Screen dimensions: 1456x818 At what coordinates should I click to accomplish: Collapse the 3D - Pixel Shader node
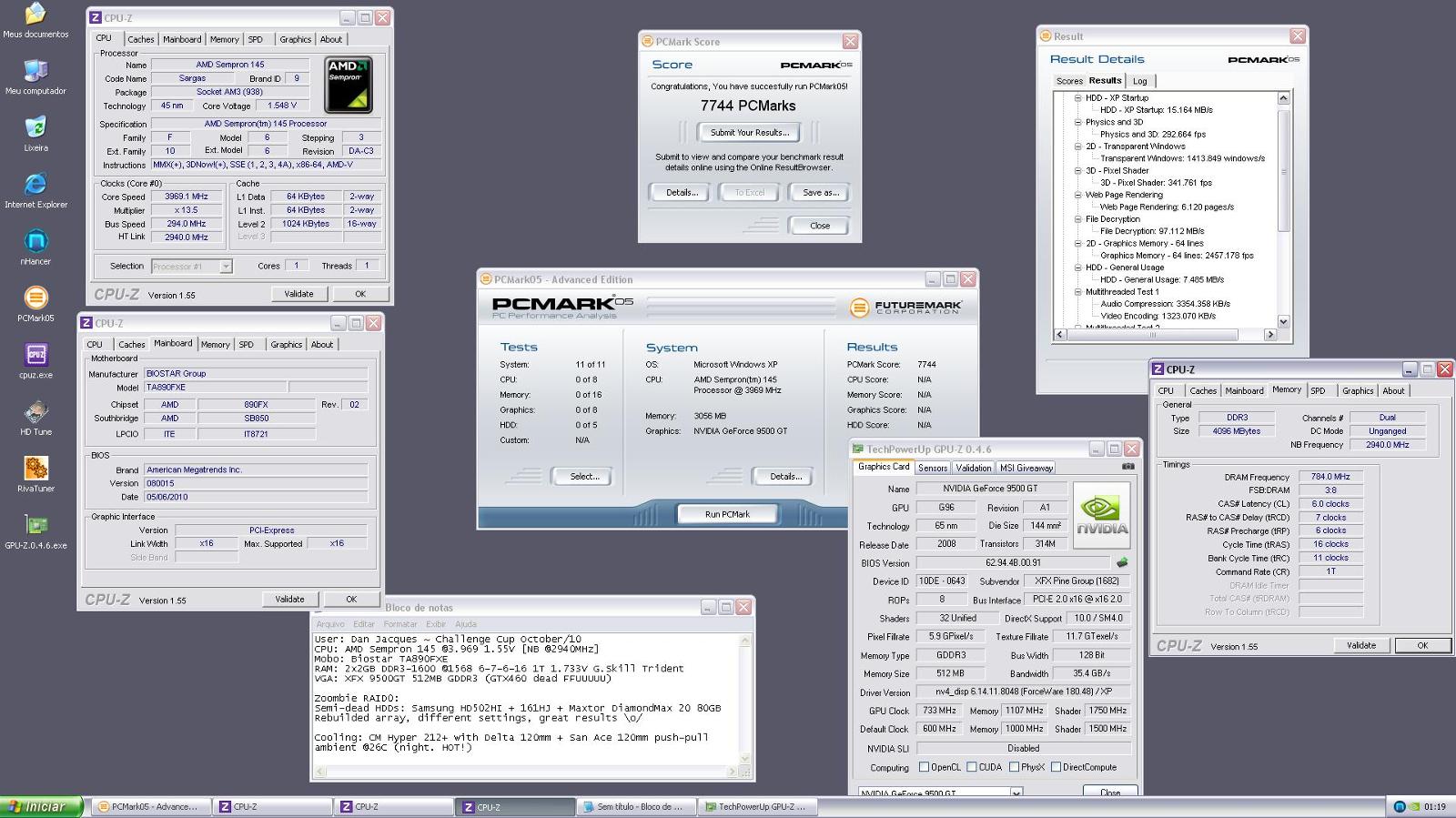(x=1077, y=170)
